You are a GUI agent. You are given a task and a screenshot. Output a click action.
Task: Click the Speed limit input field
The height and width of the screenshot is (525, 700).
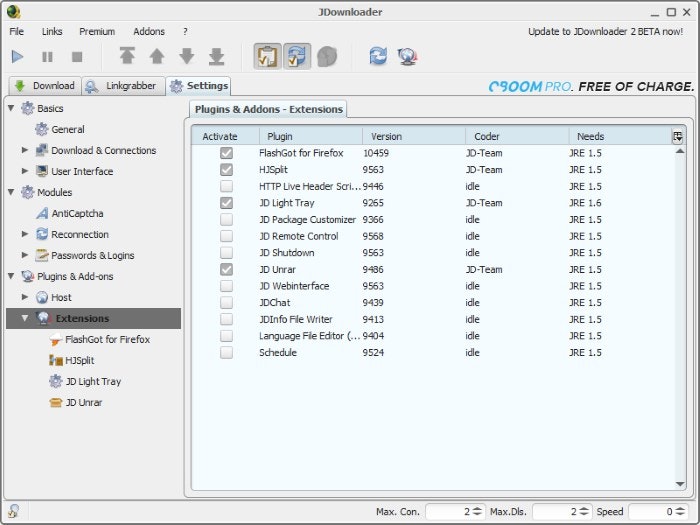pos(652,512)
